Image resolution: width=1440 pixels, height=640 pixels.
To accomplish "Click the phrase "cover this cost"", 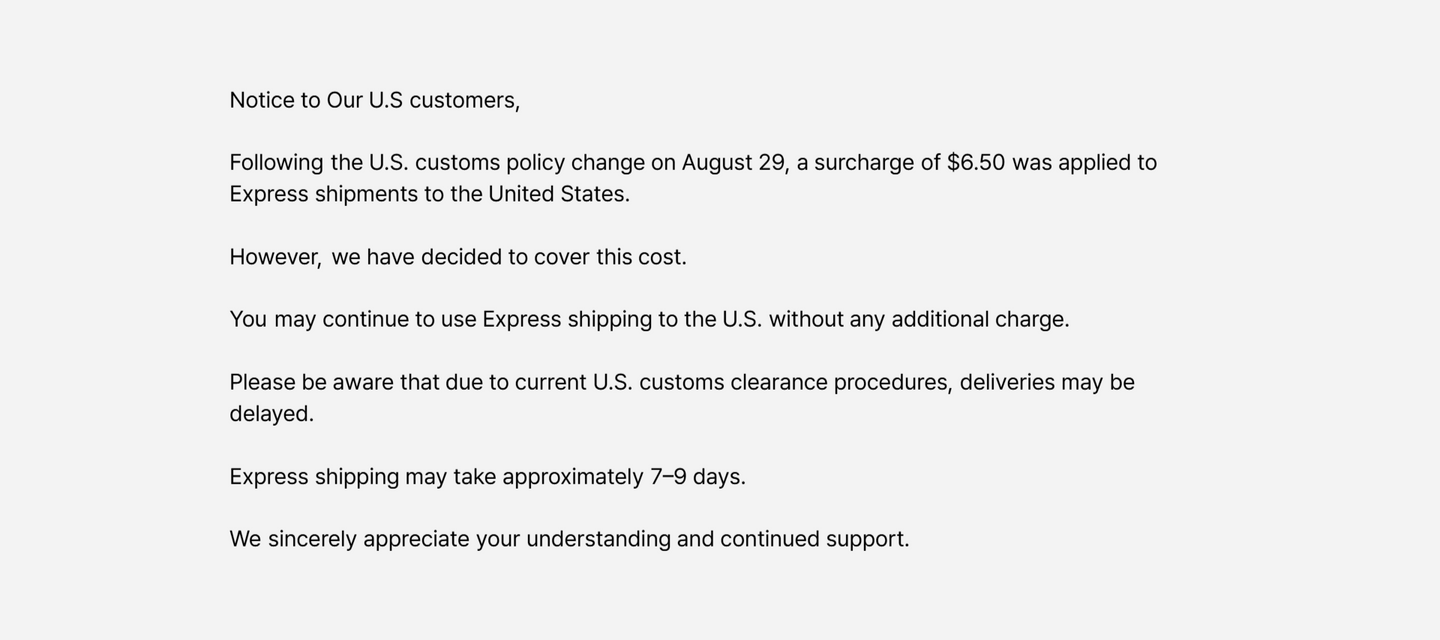I will tap(610, 257).
